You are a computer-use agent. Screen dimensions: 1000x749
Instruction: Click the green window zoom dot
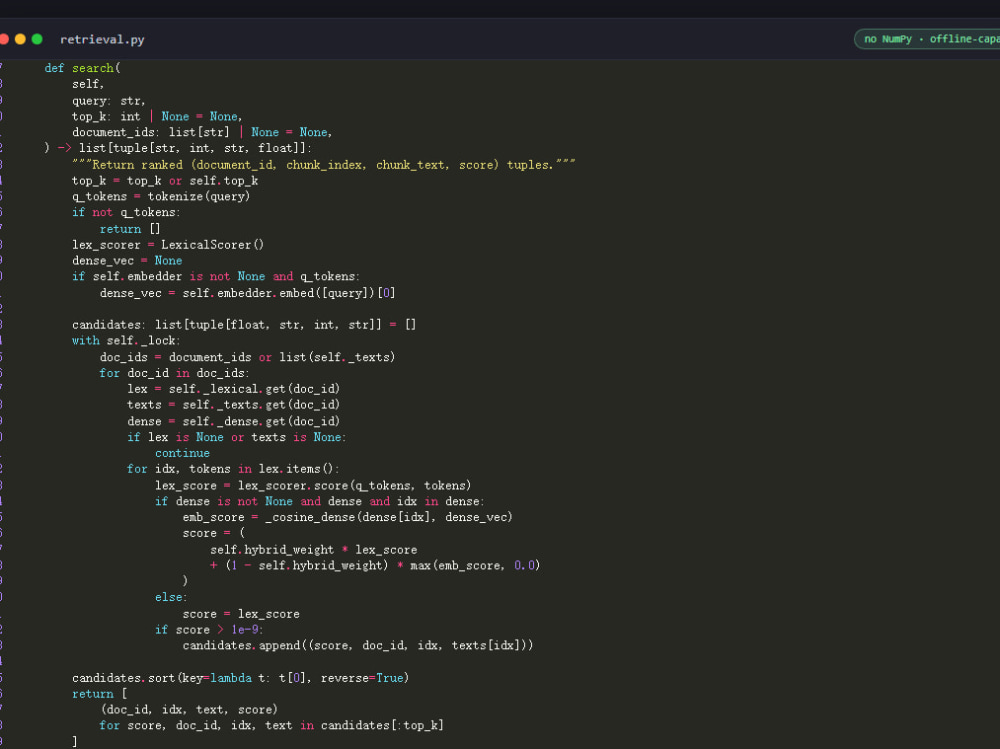tap(37, 39)
